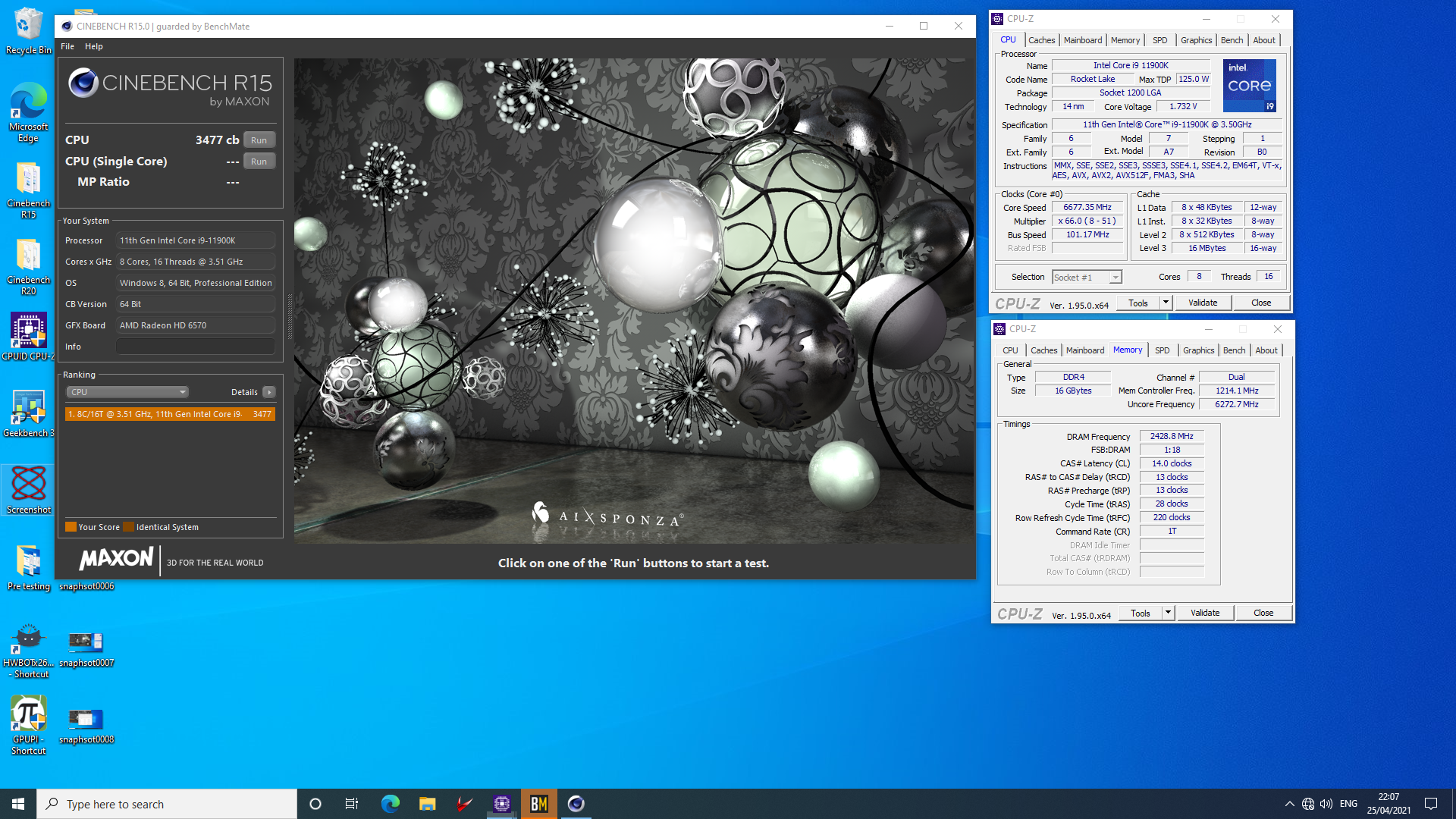Click the Your Score orange legend swatch
1456x819 pixels.
(x=71, y=527)
